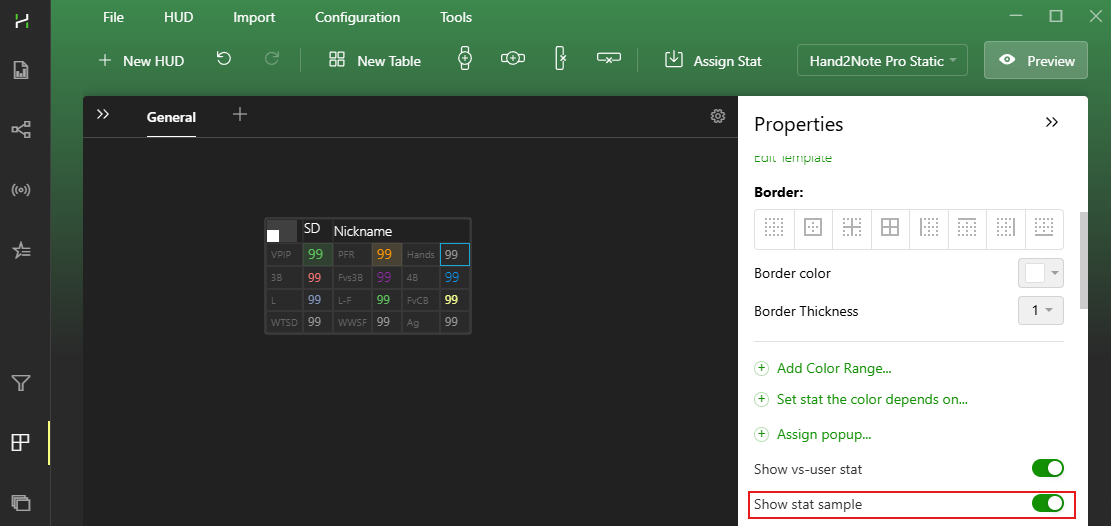Select the 3B value cell

pos(317,277)
